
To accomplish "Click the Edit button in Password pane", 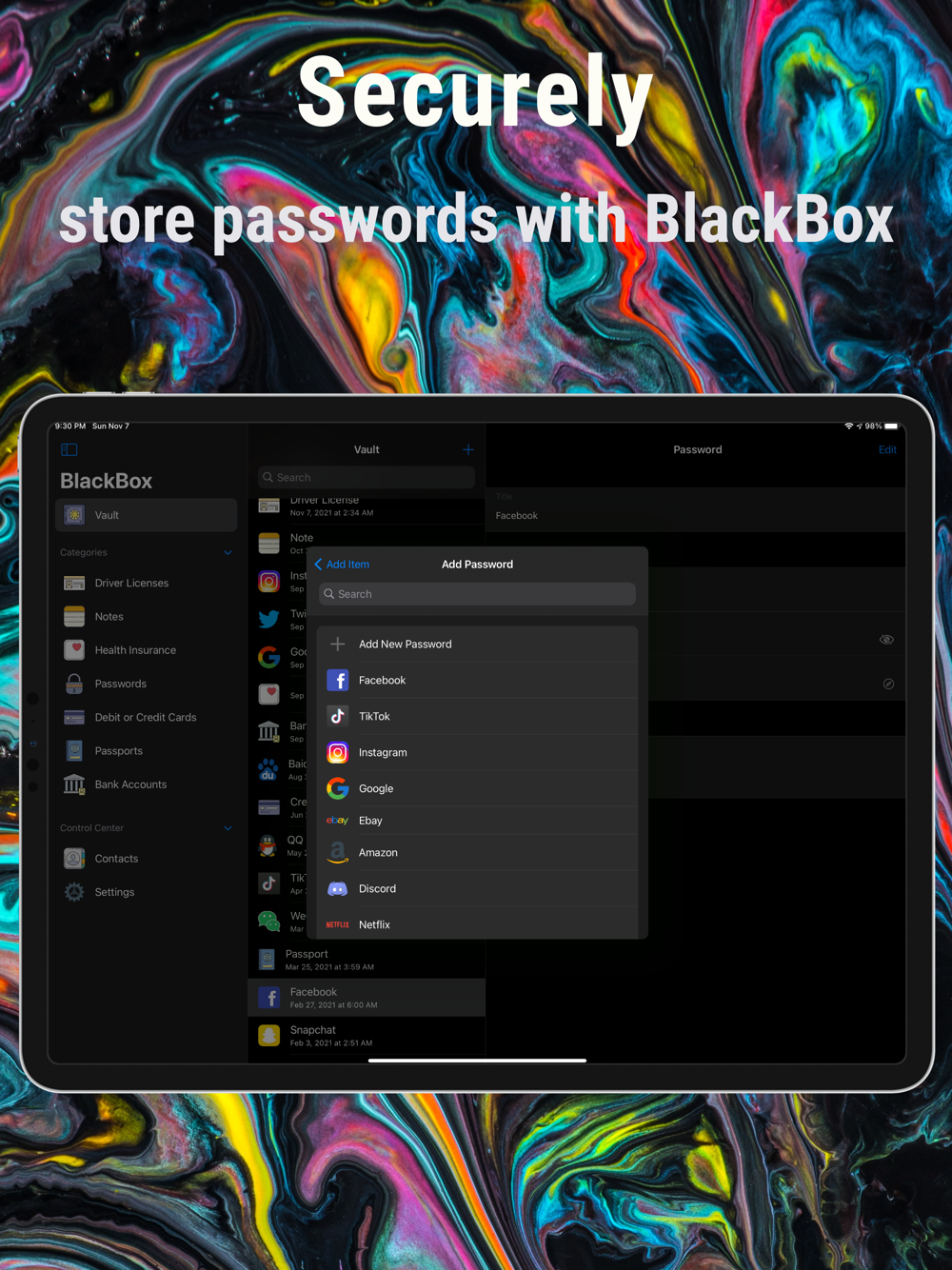I will coord(887,449).
